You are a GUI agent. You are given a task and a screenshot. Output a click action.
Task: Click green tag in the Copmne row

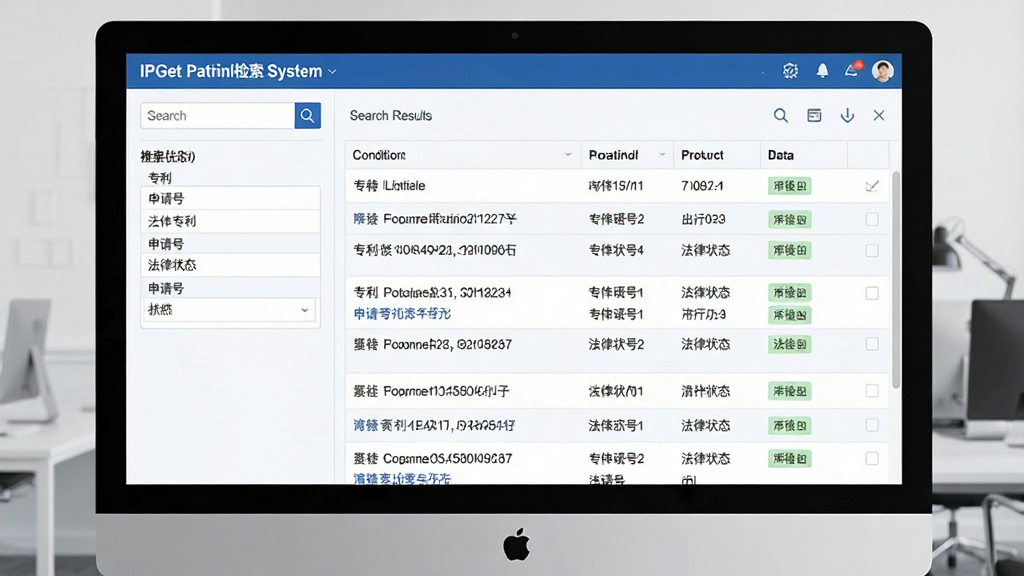point(790,458)
